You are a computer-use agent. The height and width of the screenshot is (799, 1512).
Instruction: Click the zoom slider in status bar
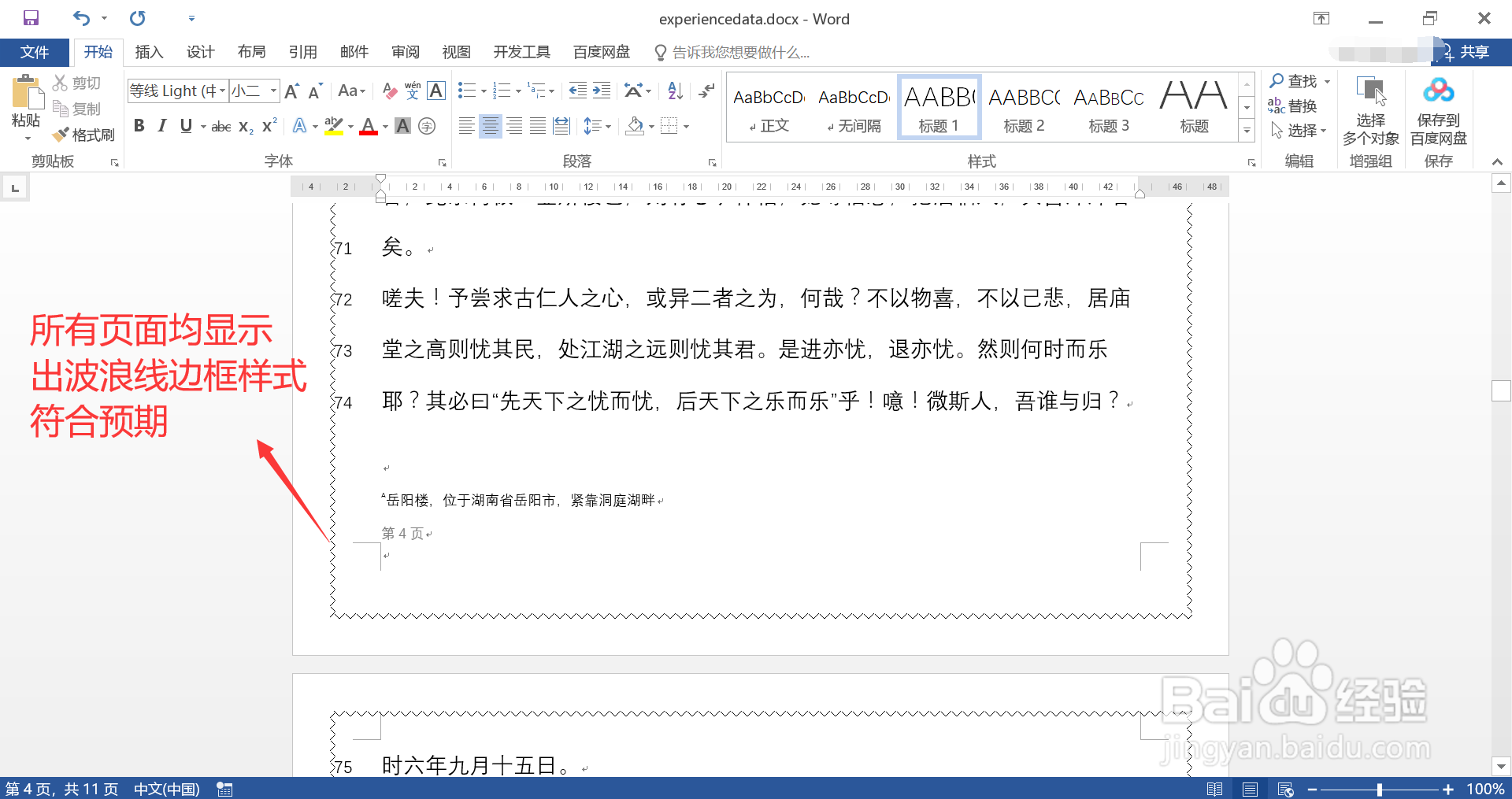coord(1380,789)
